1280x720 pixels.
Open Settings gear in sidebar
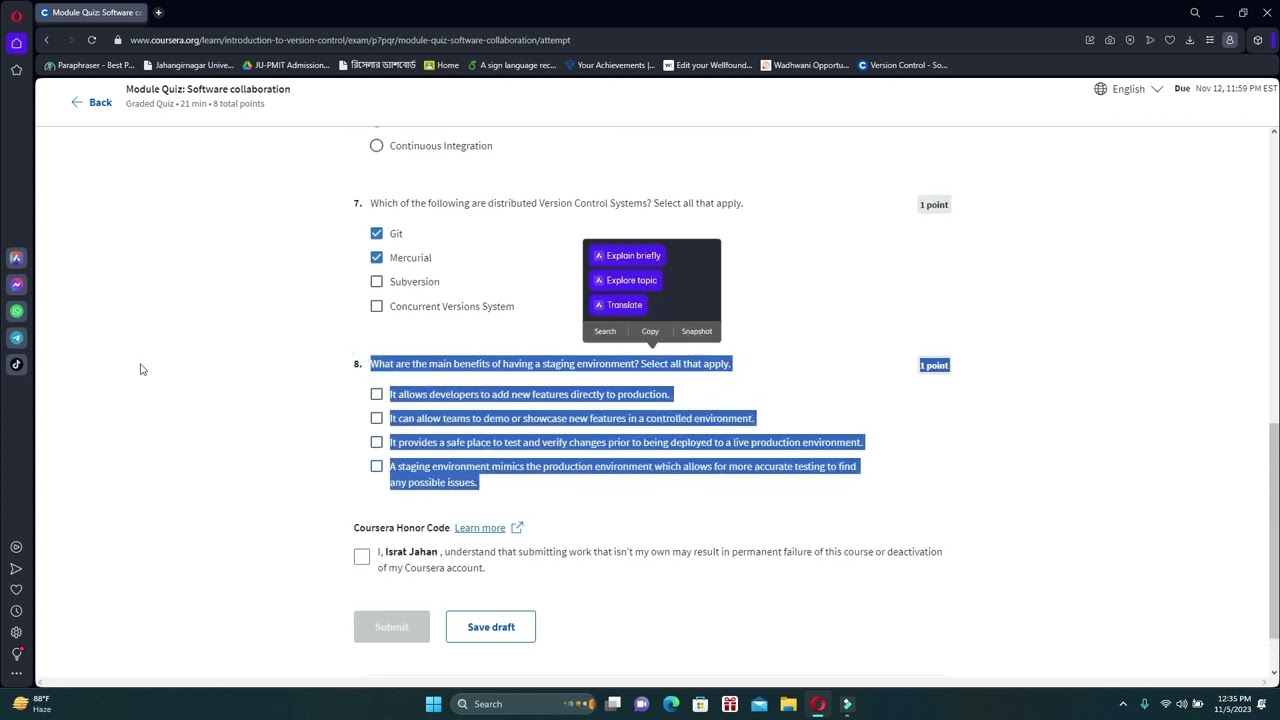coord(16,632)
